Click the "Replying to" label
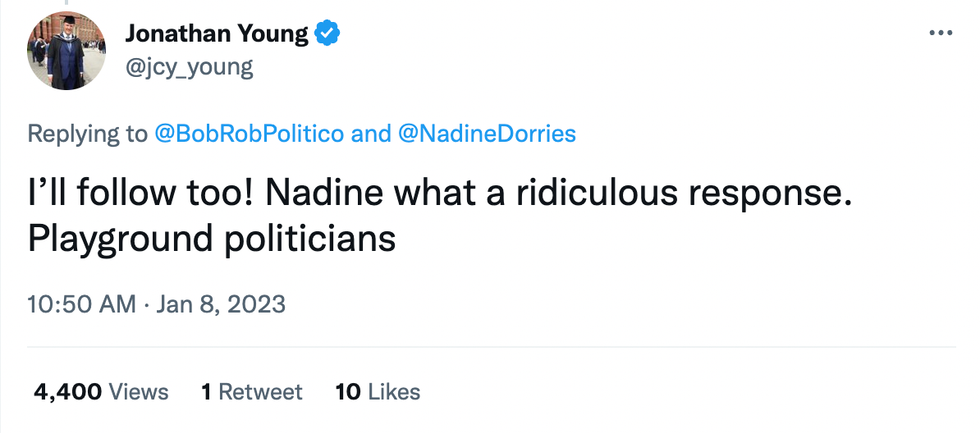The image size is (980, 433). (x=86, y=134)
